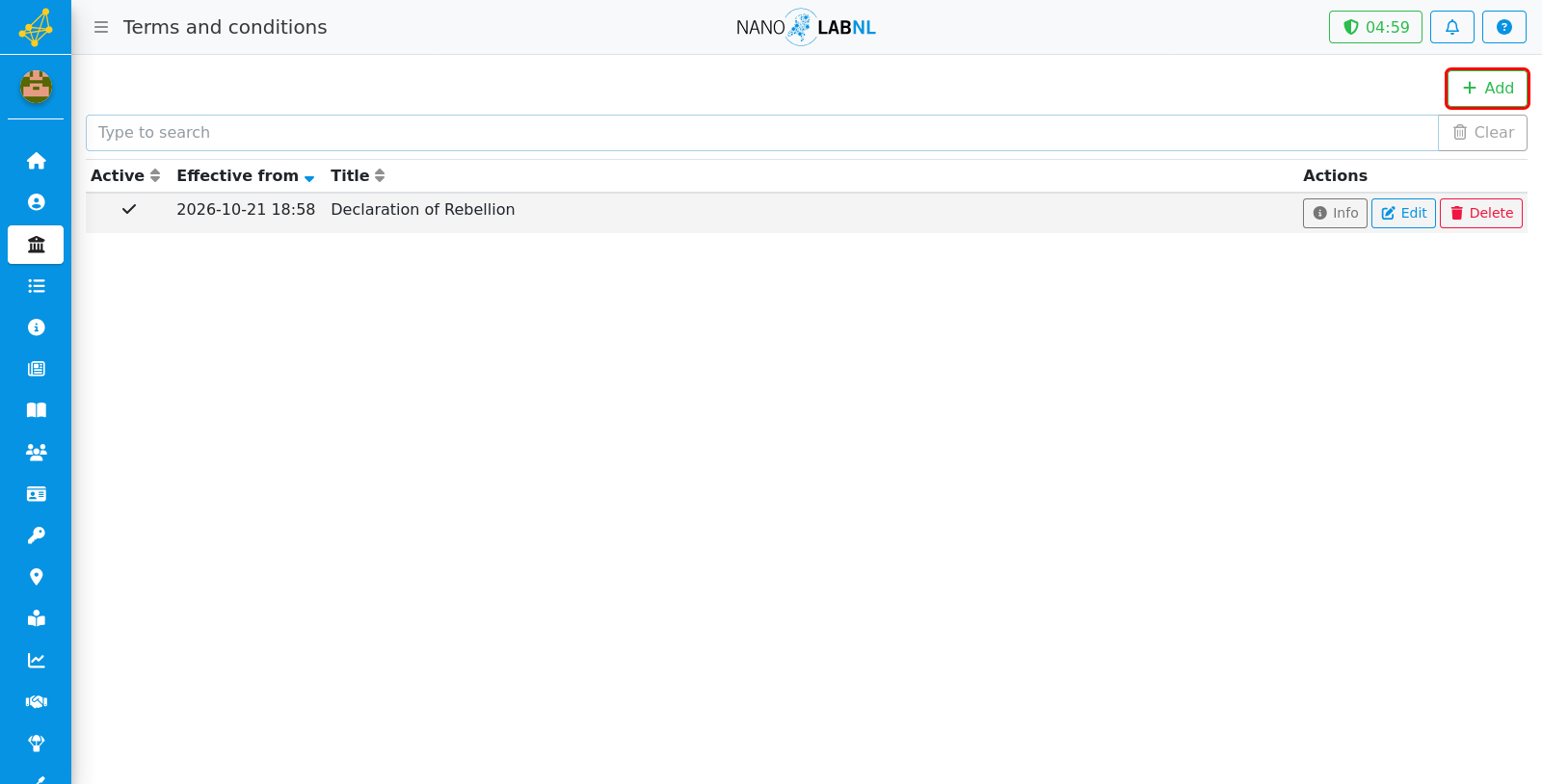Sort by Title column
The image size is (1542, 784).
click(358, 175)
